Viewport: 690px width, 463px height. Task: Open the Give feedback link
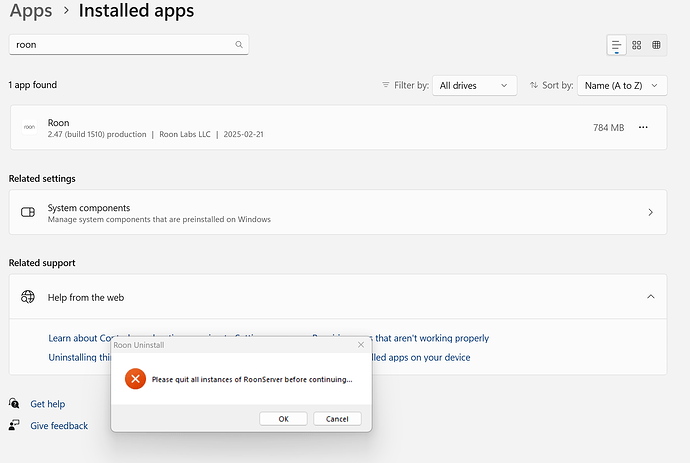point(59,426)
